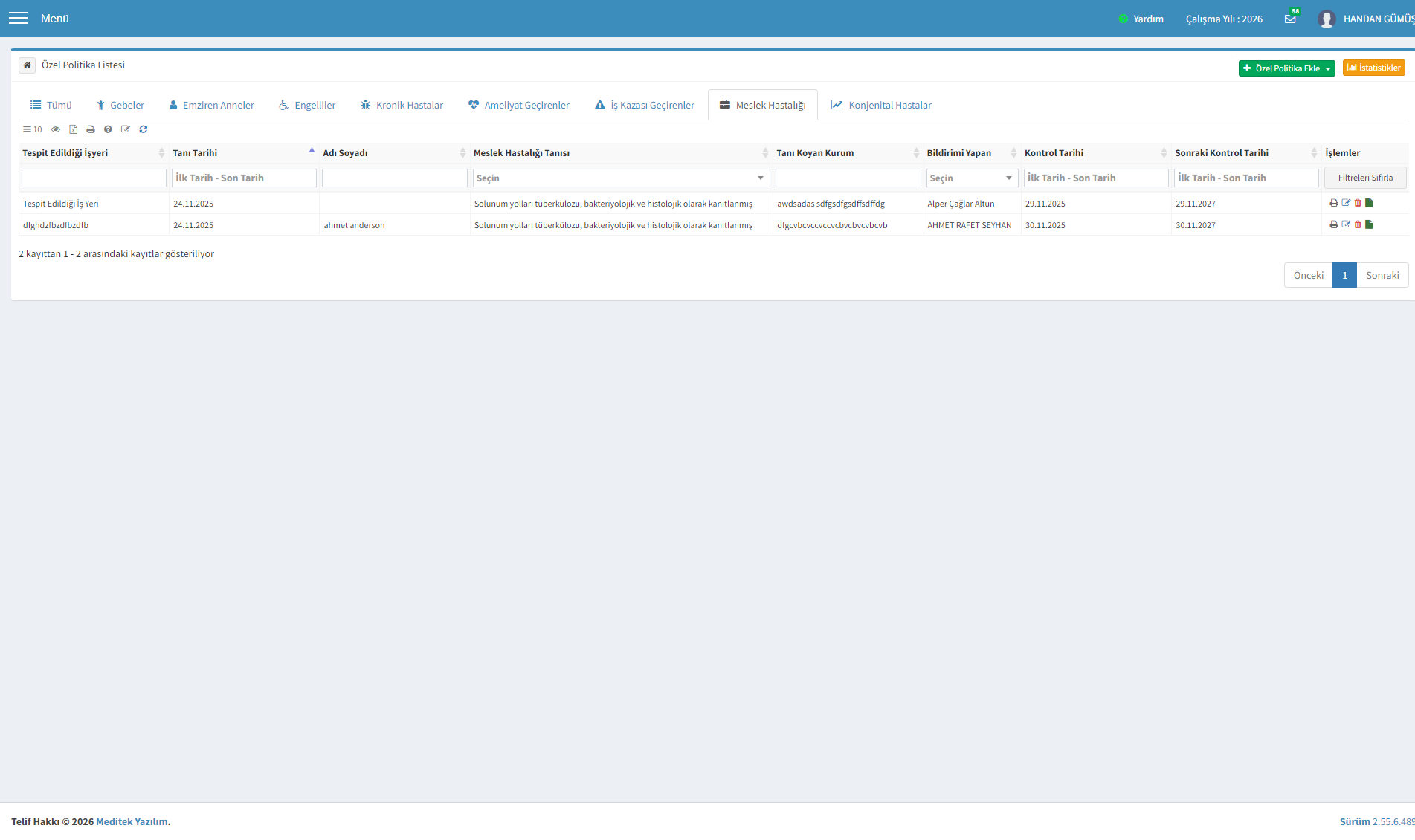Switch to the Kronik Hastalar tab
The height and width of the screenshot is (840, 1415).
tap(402, 106)
